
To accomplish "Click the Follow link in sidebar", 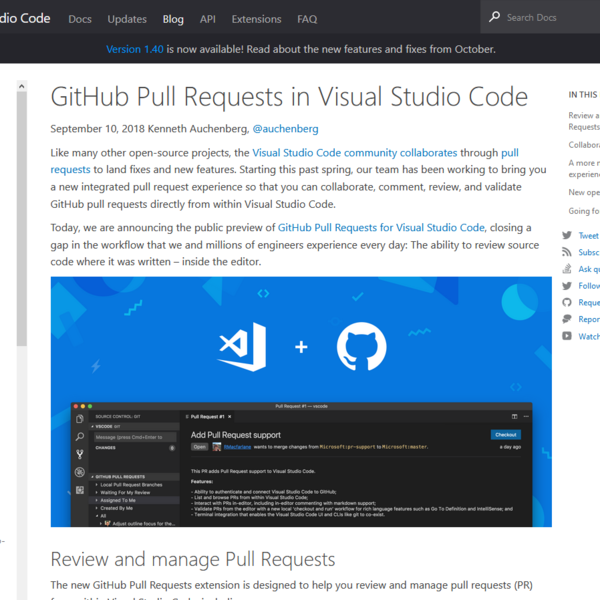I will click(589, 286).
